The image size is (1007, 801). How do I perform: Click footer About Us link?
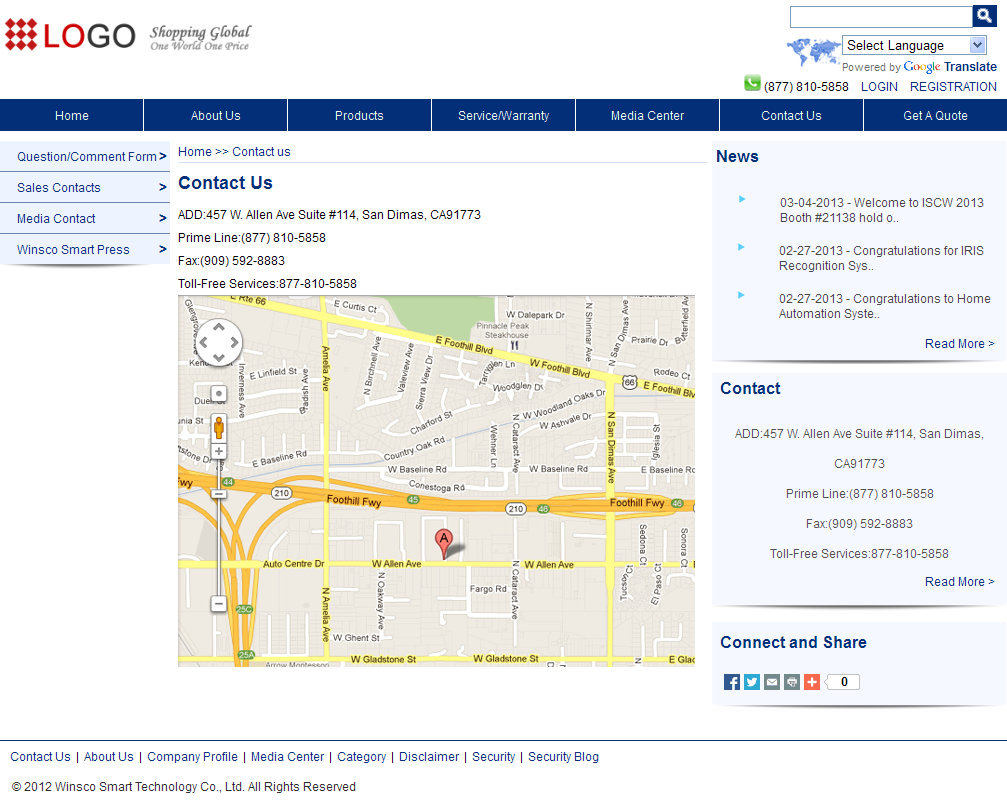[x=109, y=757]
